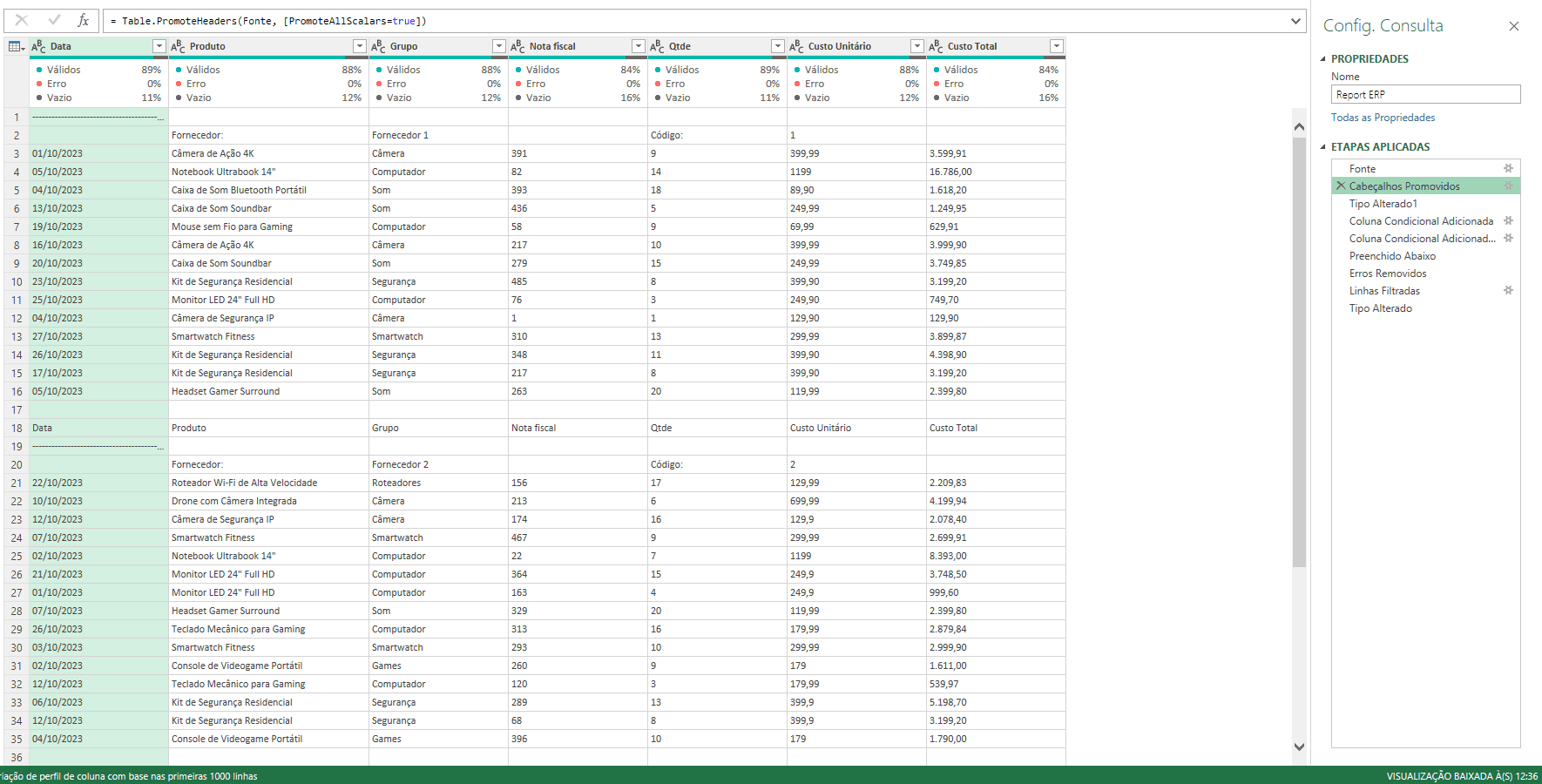Viewport: 1542px width, 784px height.
Task: Open gear settings for the Fonte step
Action: click(1509, 168)
